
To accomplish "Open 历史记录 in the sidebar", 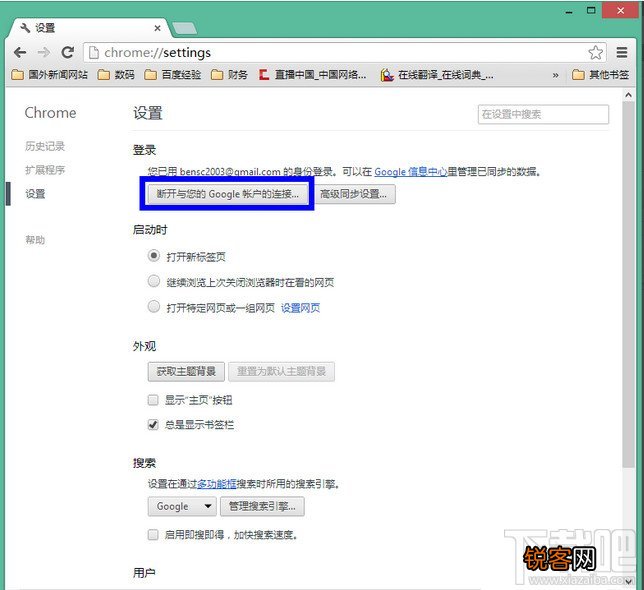I will tap(45, 146).
